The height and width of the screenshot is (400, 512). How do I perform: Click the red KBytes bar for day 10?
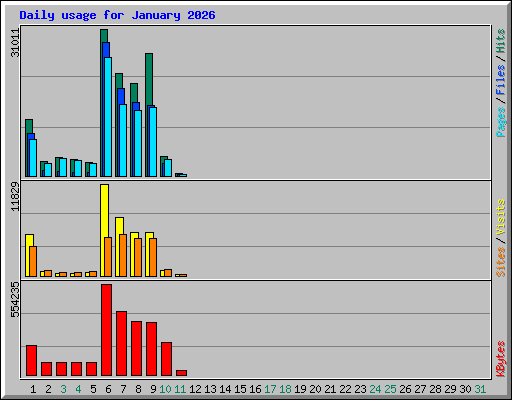[x=166, y=359]
